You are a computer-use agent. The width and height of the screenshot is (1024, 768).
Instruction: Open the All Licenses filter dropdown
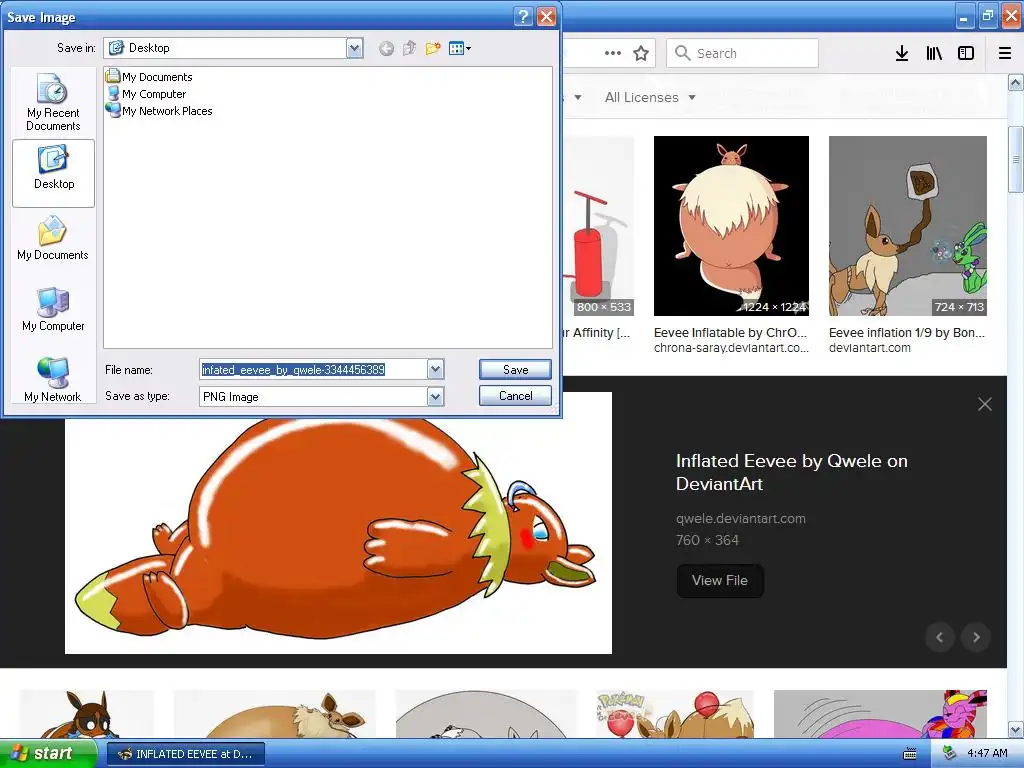point(650,97)
